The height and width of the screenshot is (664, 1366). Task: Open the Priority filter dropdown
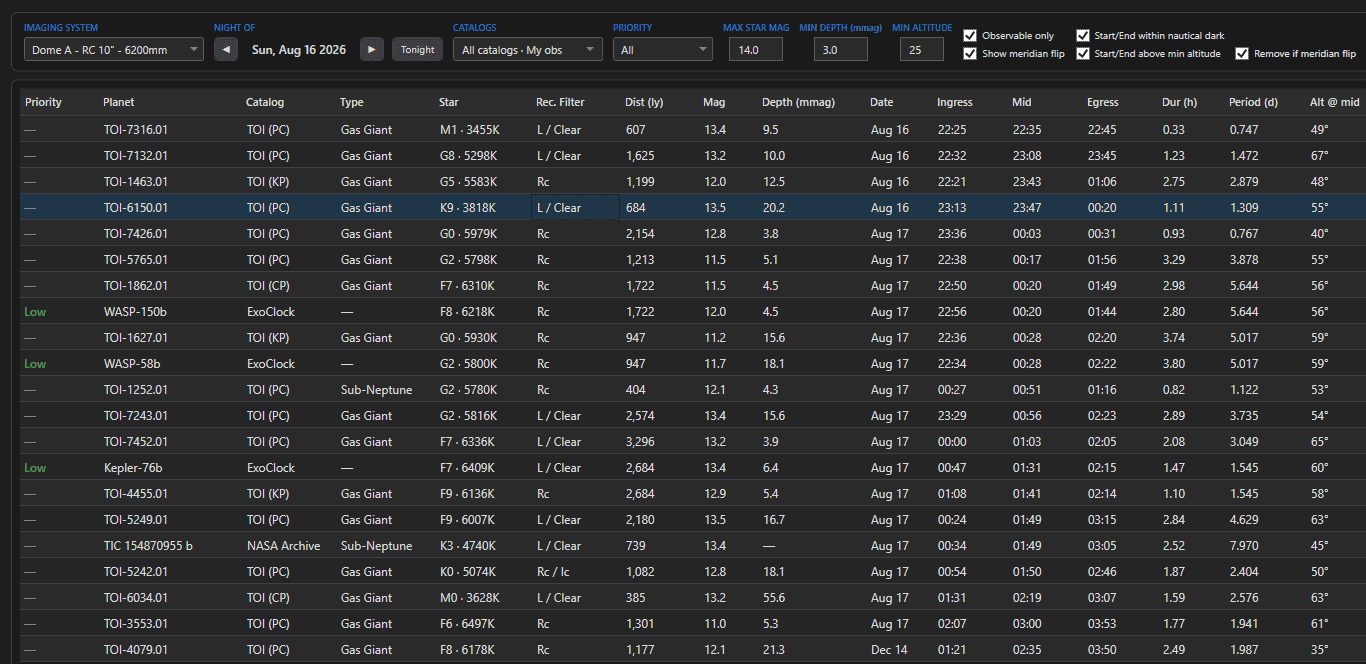(x=663, y=49)
